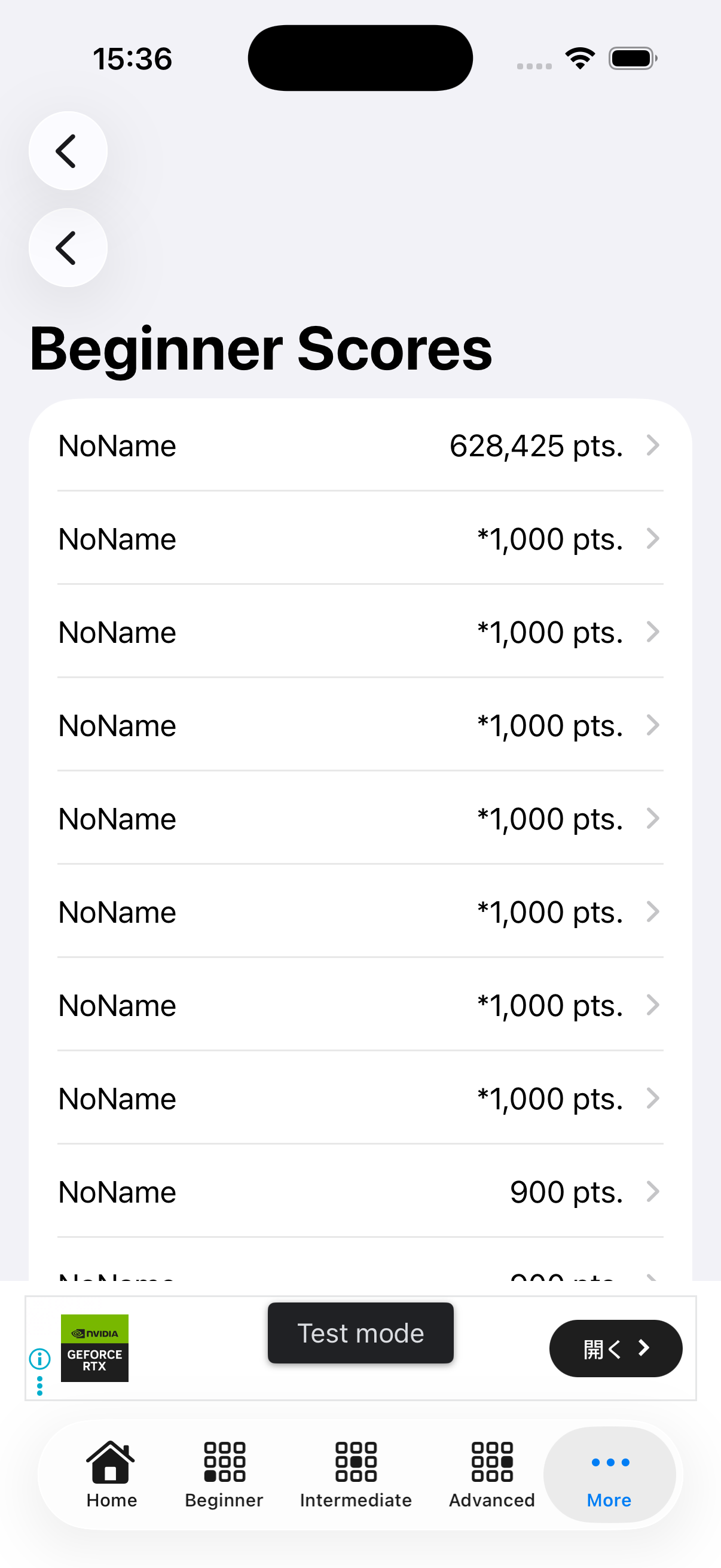Expand the first *1,000 pts. row chevron
This screenshot has width=721, height=1568.
coord(653,539)
